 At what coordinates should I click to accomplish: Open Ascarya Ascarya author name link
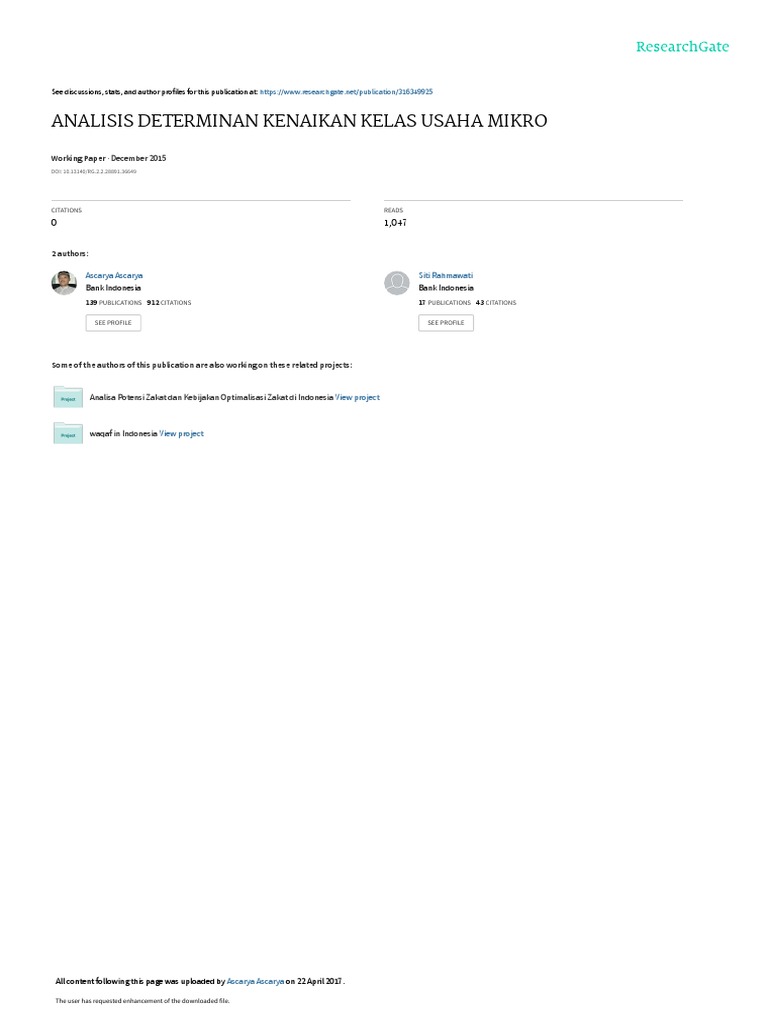click(x=114, y=276)
